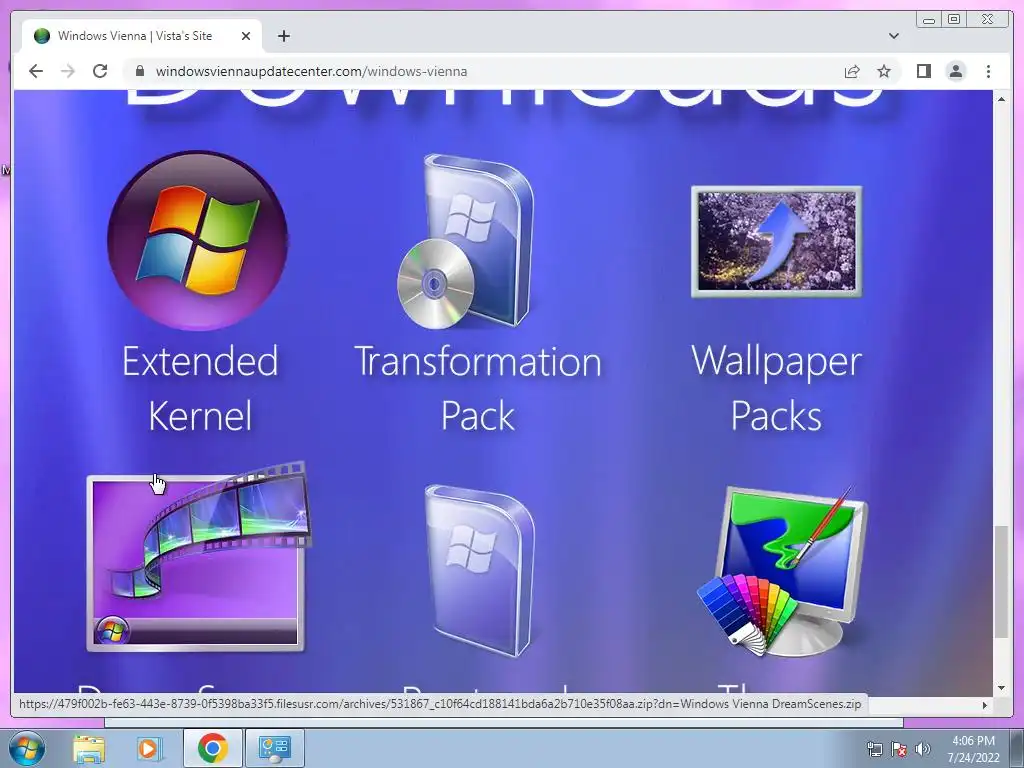Open Chrome's three-dot menu

click(988, 71)
